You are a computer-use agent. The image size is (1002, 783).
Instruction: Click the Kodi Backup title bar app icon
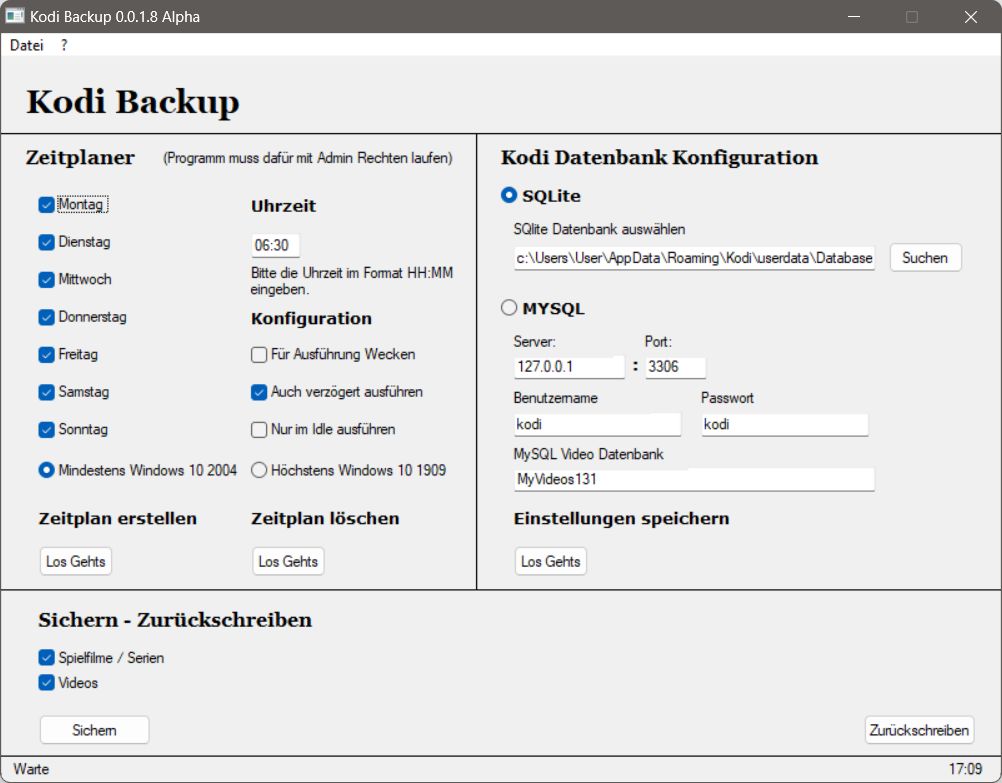click(x=15, y=16)
